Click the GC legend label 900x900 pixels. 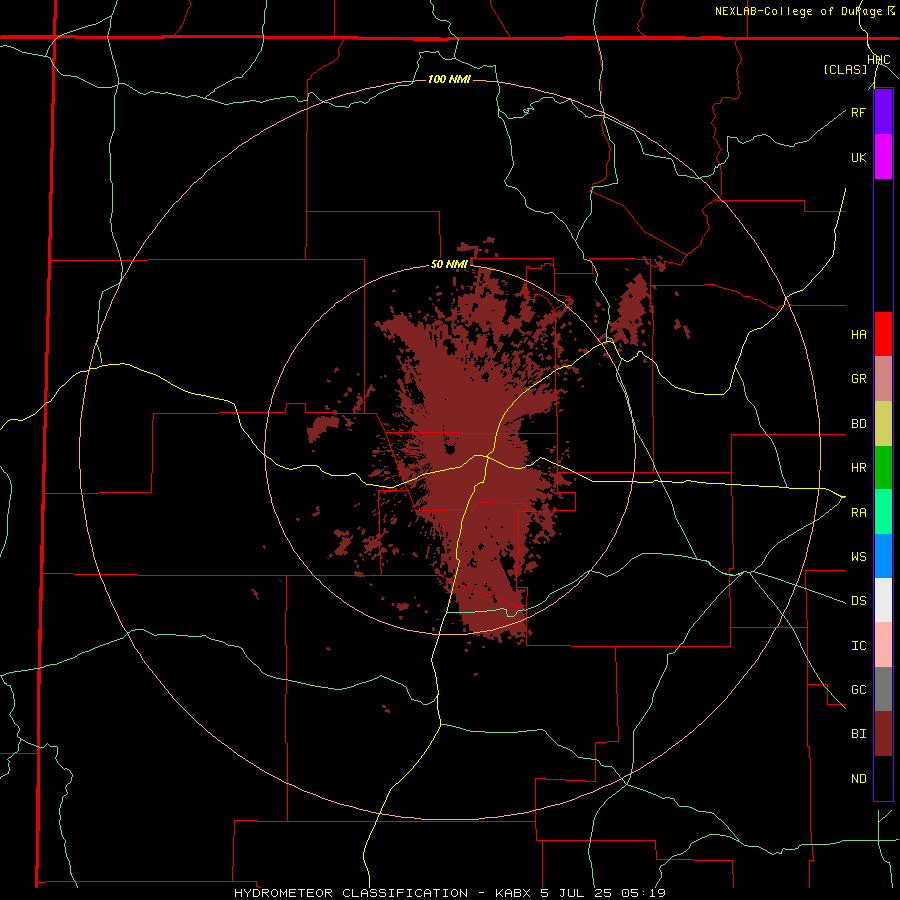point(858,690)
